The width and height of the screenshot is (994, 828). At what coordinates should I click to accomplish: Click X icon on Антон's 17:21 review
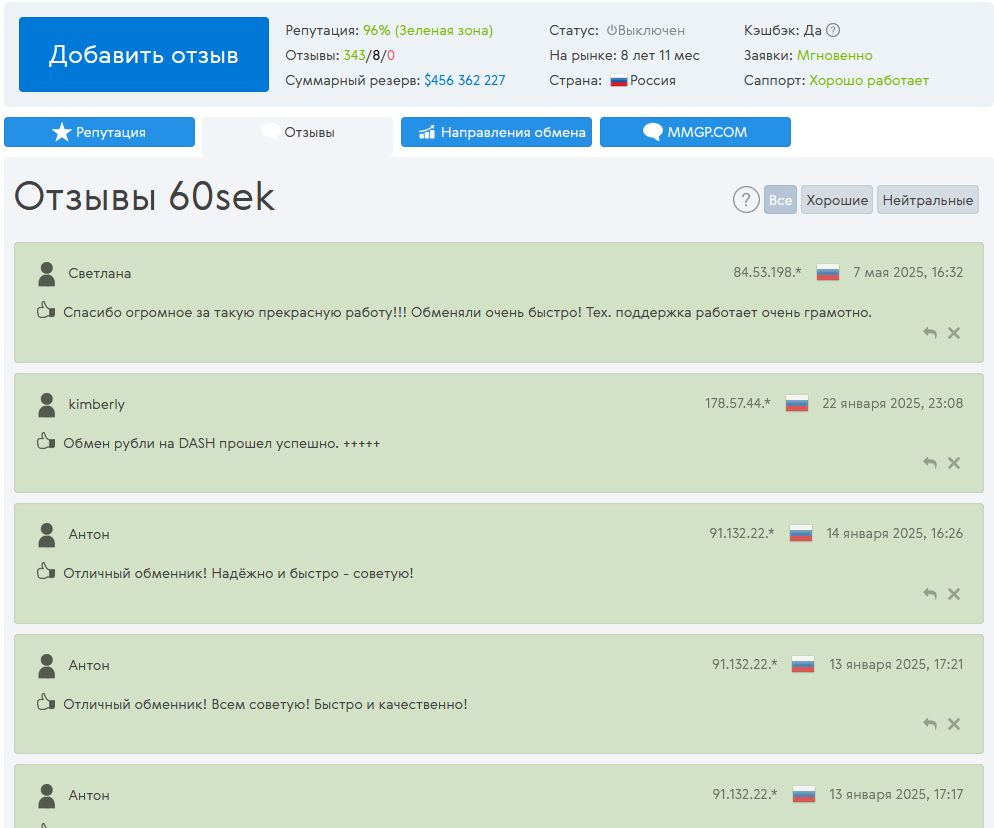click(x=954, y=724)
